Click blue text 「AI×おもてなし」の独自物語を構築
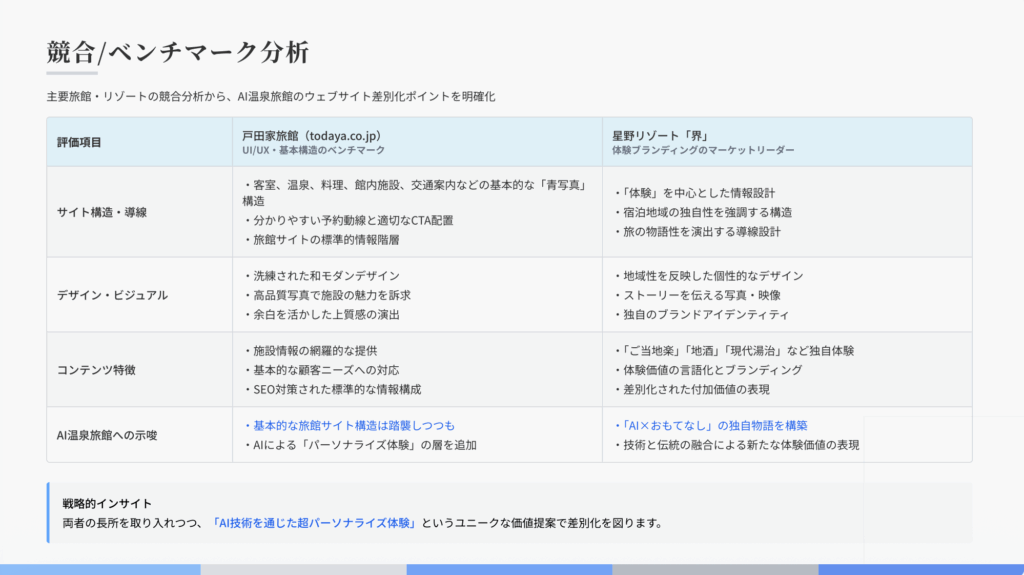 [711, 425]
